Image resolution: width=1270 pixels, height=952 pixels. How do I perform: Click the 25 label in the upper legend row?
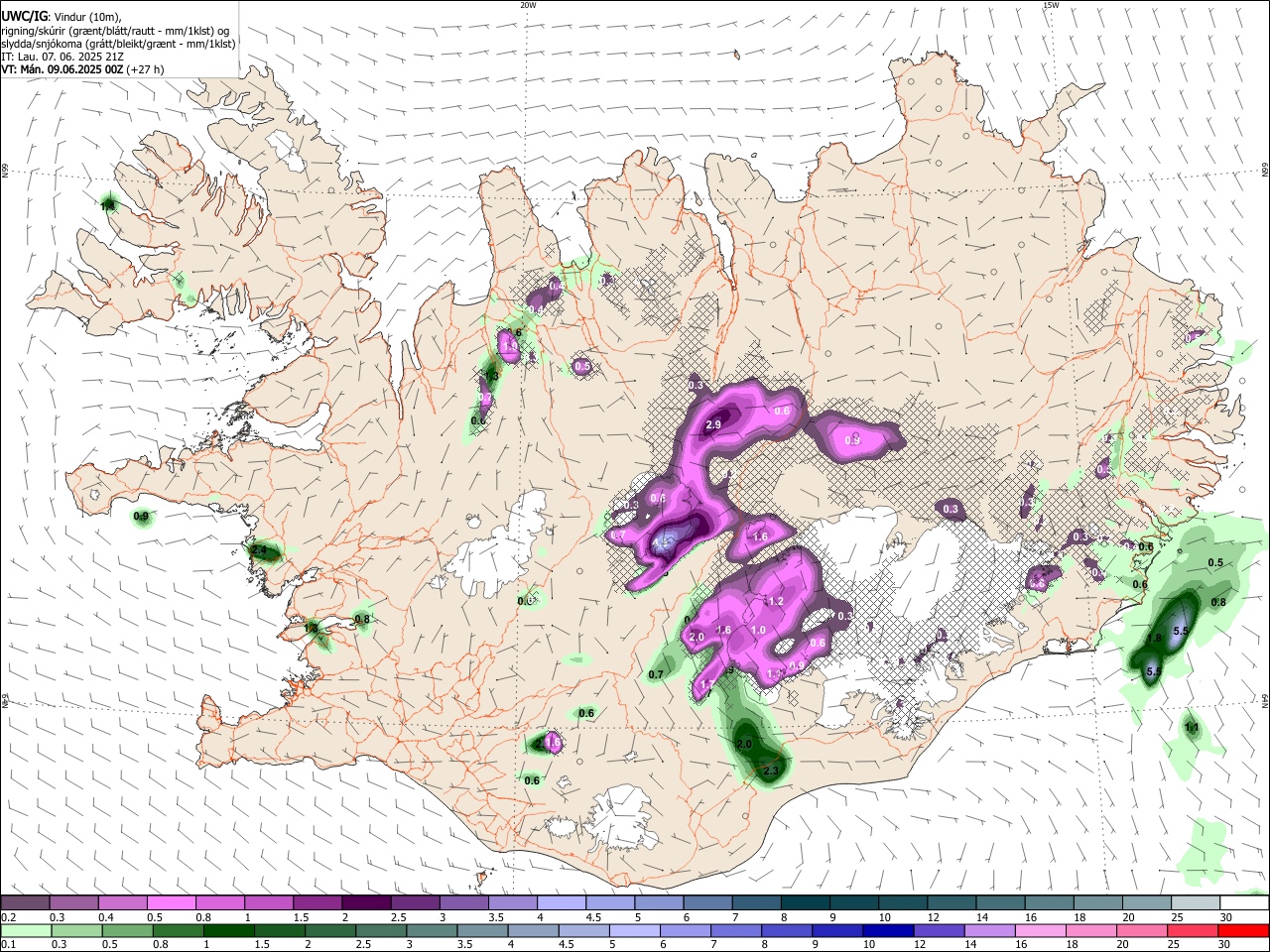(x=1177, y=917)
